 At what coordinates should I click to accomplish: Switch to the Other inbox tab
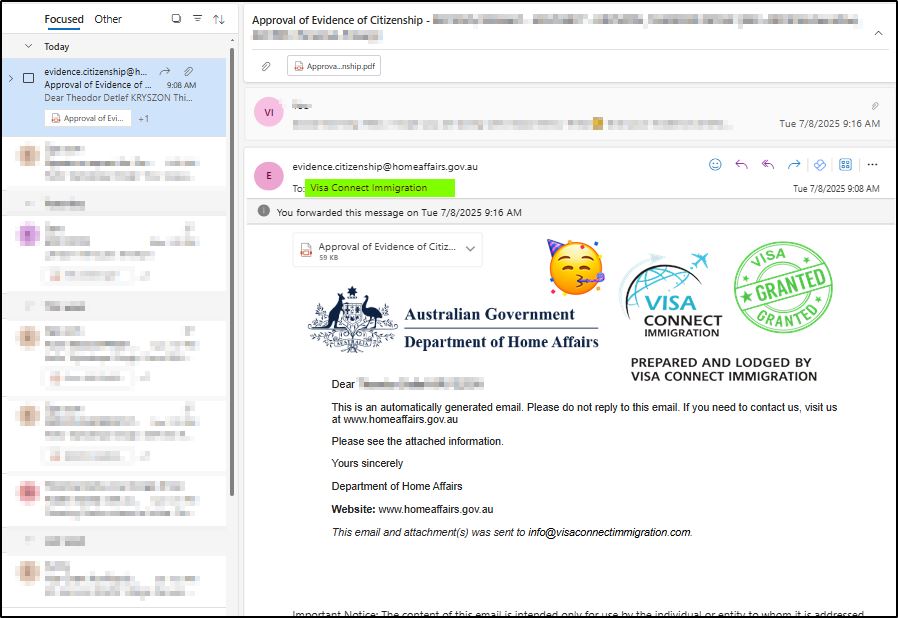tap(108, 19)
